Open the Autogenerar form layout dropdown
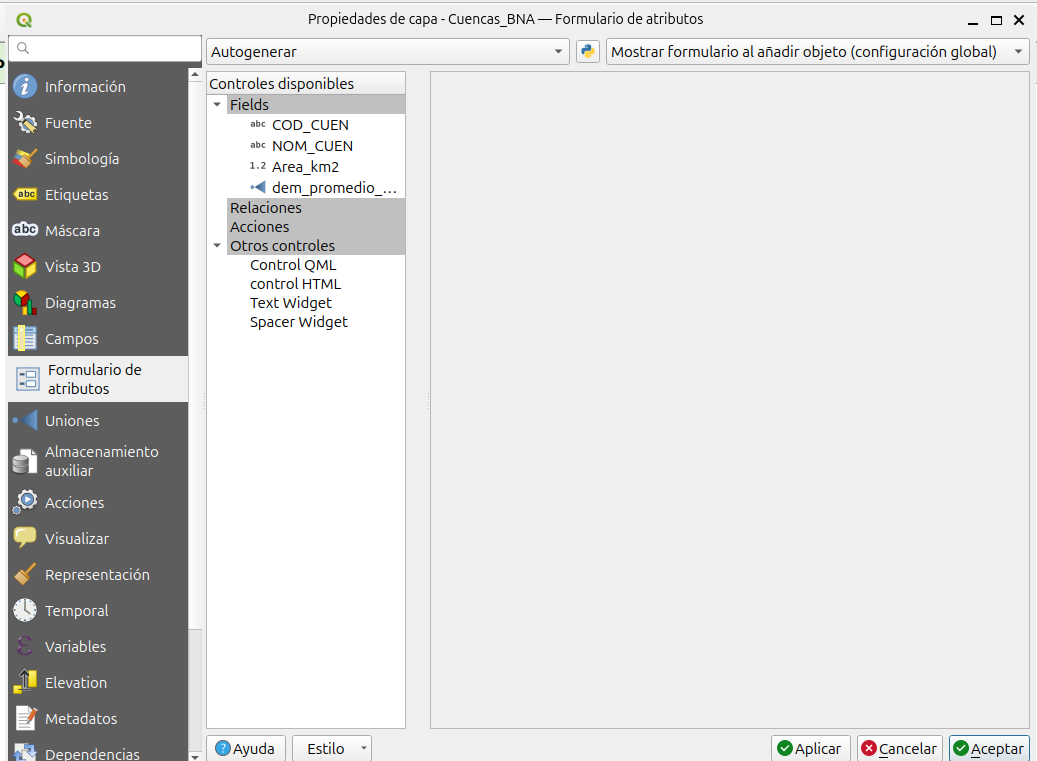Screen dimensions: 1037x761 (388, 52)
